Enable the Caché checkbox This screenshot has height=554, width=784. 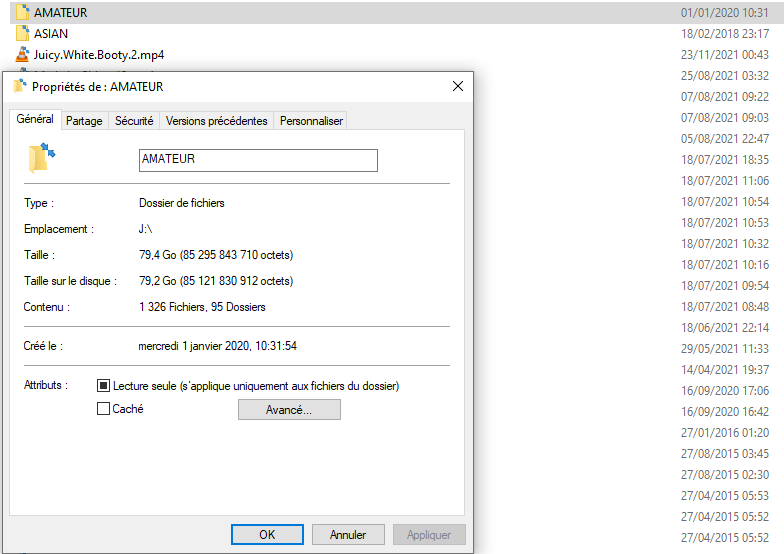(x=103, y=409)
